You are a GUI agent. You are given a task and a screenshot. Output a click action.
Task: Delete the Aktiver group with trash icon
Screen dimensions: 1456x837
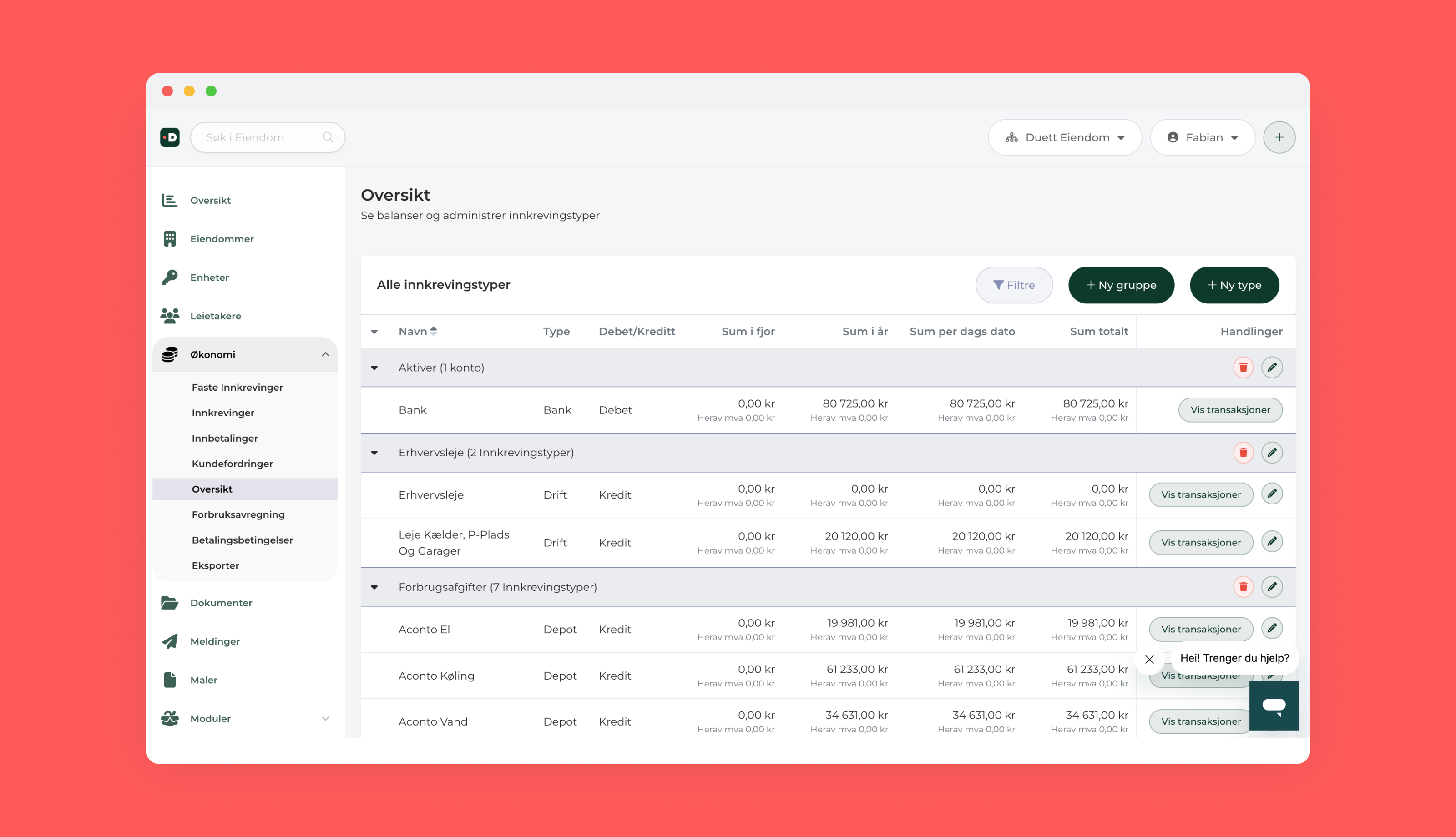click(1243, 368)
